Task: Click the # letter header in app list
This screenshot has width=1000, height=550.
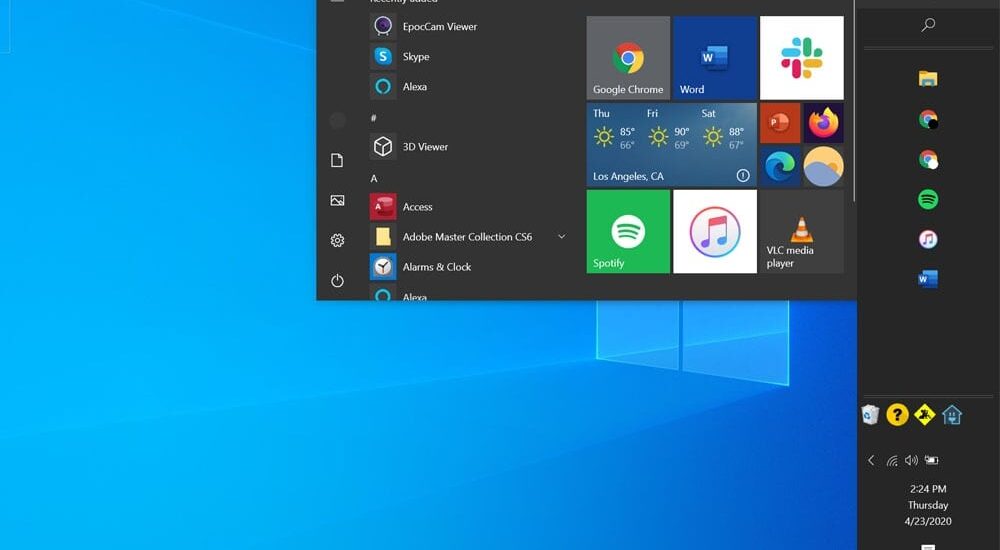Action: tap(374, 118)
